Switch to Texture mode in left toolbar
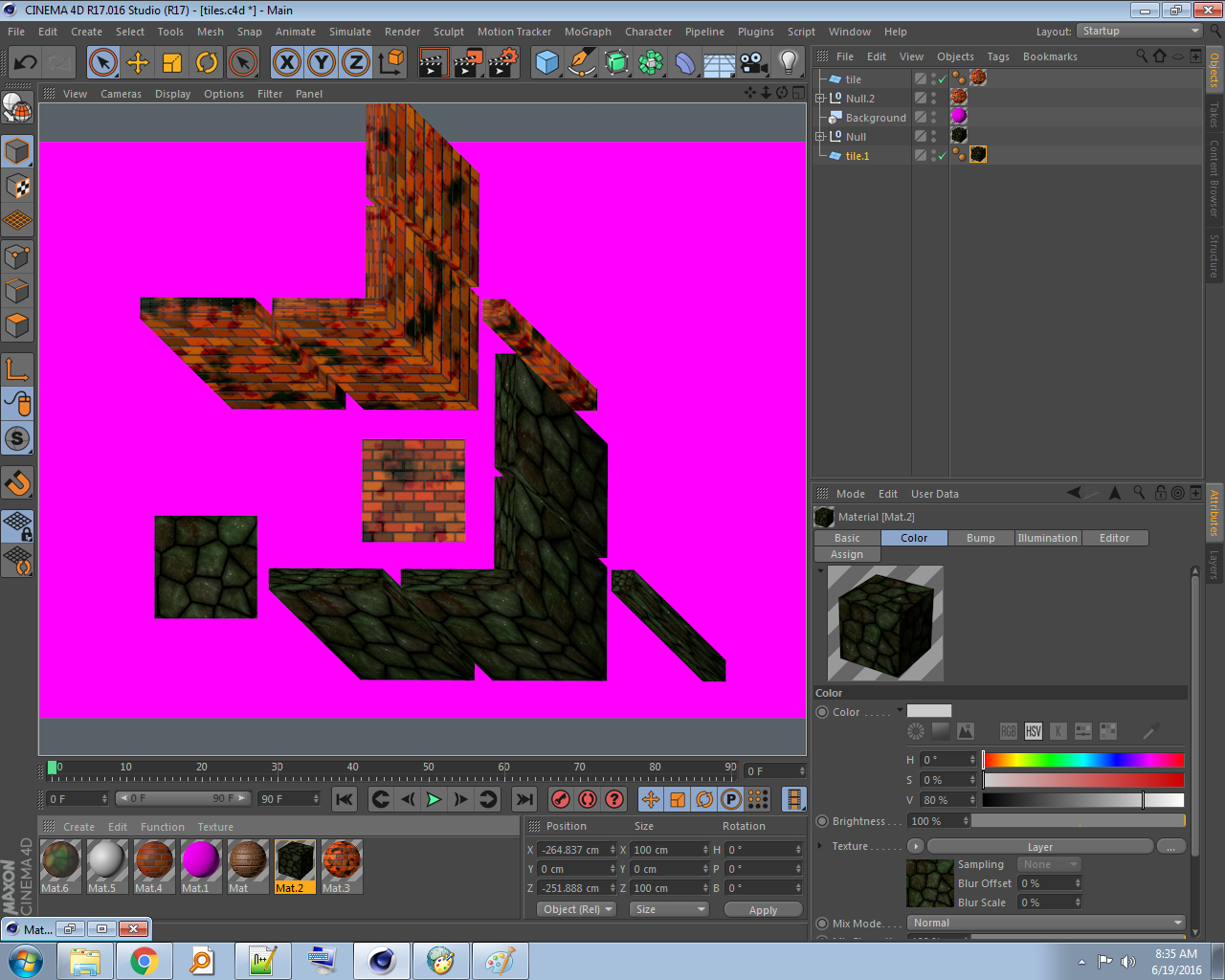1225x980 pixels. 17,186
